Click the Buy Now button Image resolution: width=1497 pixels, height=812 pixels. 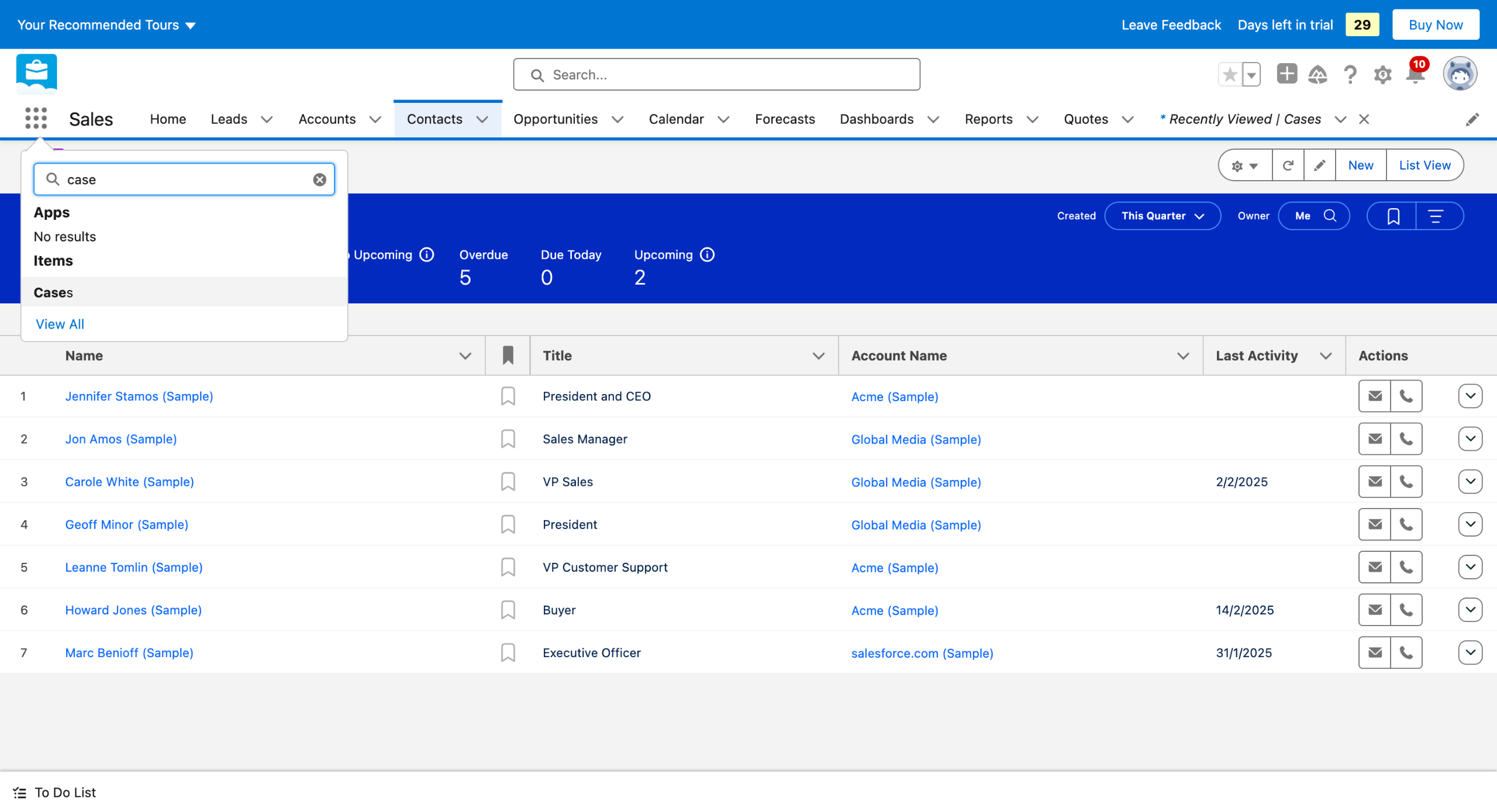1436,25
